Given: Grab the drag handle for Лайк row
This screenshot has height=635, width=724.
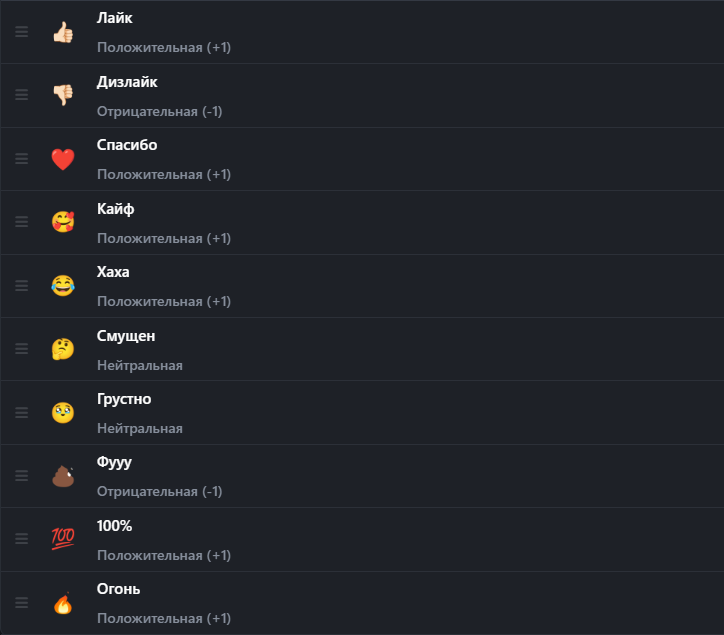Looking at the screenshot, I should tap(22, 32).
